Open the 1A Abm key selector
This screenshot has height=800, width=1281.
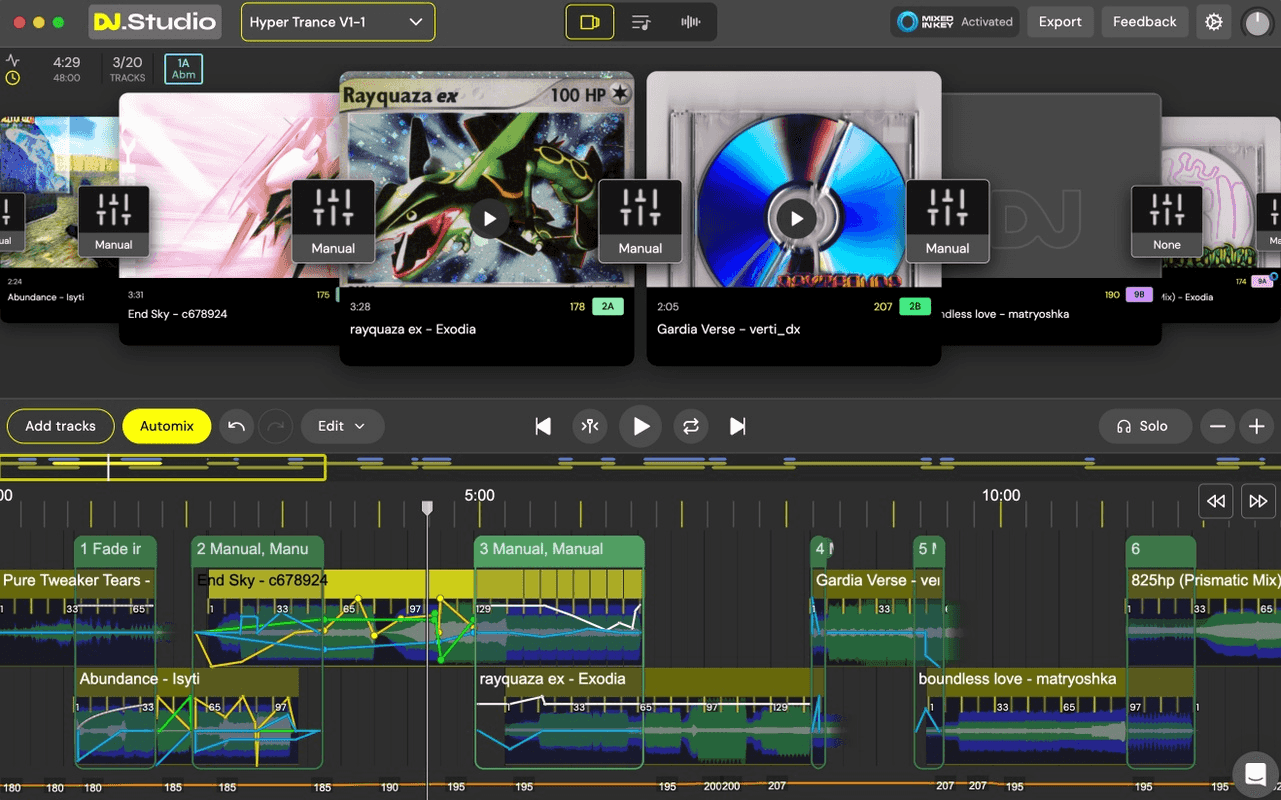pos(182,68)
